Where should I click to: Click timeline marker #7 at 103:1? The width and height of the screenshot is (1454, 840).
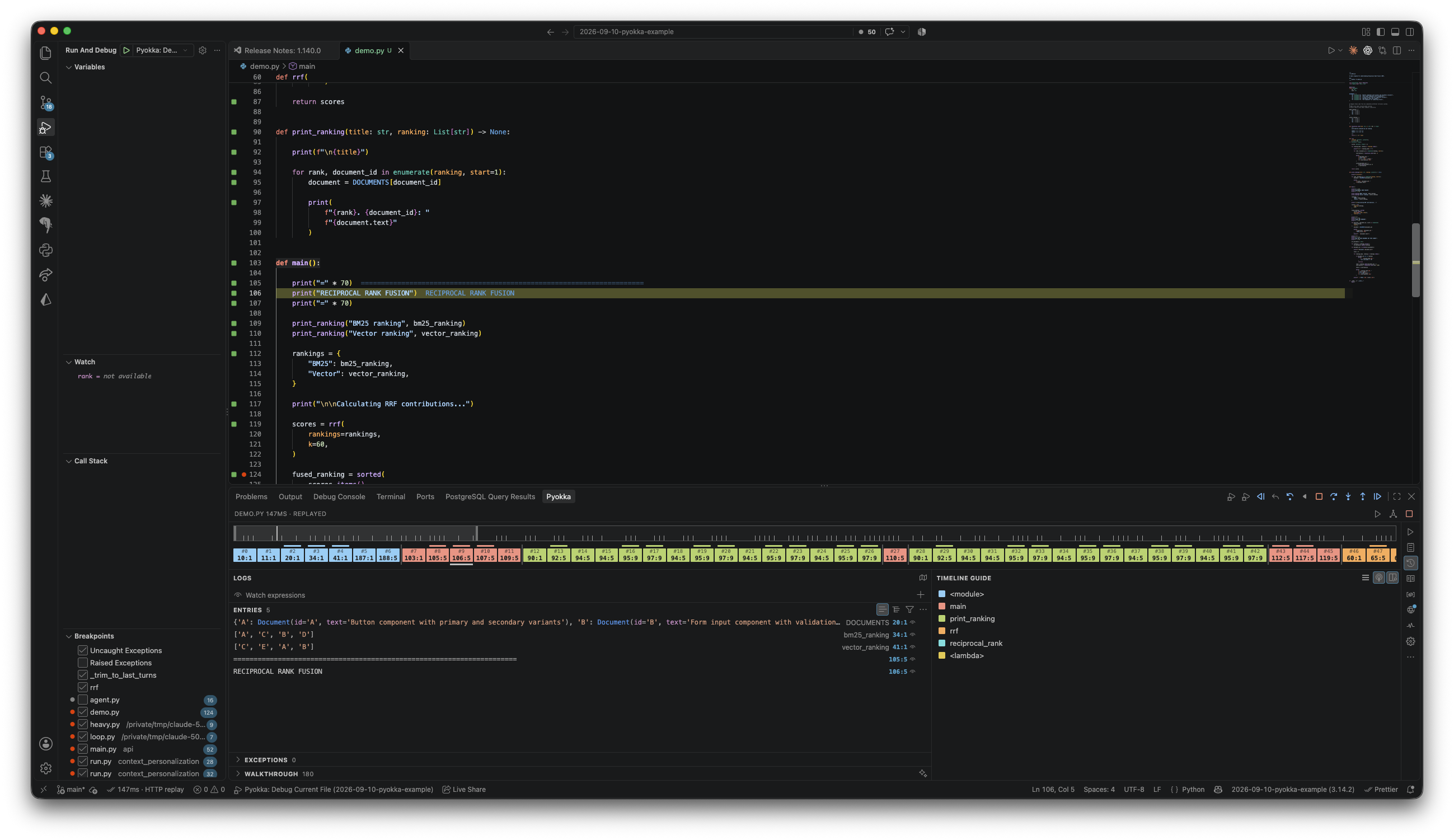[413, 556]
